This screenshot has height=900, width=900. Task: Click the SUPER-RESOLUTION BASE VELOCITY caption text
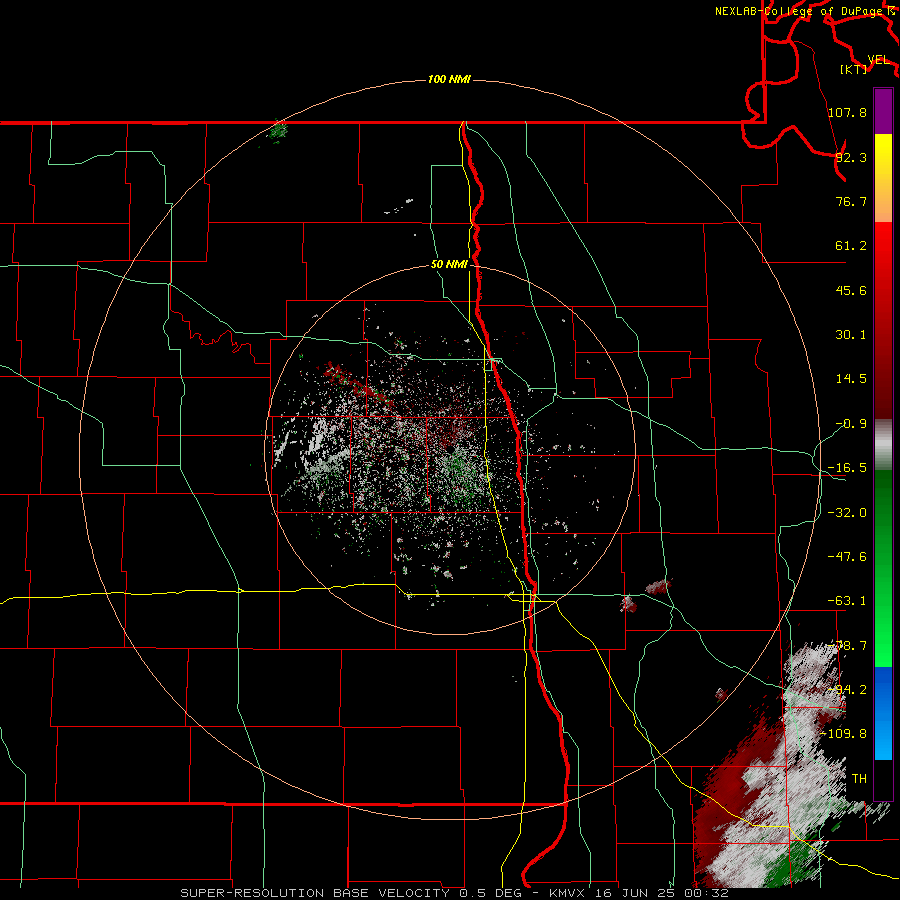pos(315,893)
